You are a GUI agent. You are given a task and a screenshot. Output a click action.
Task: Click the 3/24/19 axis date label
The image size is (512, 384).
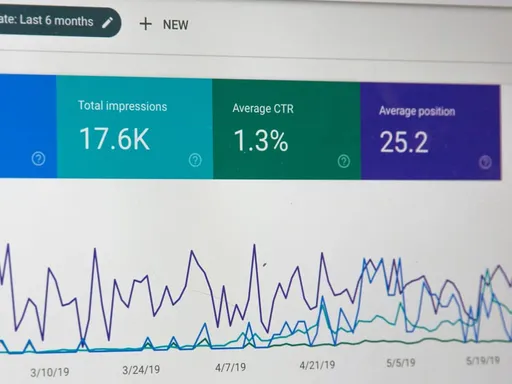tap(141, 370)
